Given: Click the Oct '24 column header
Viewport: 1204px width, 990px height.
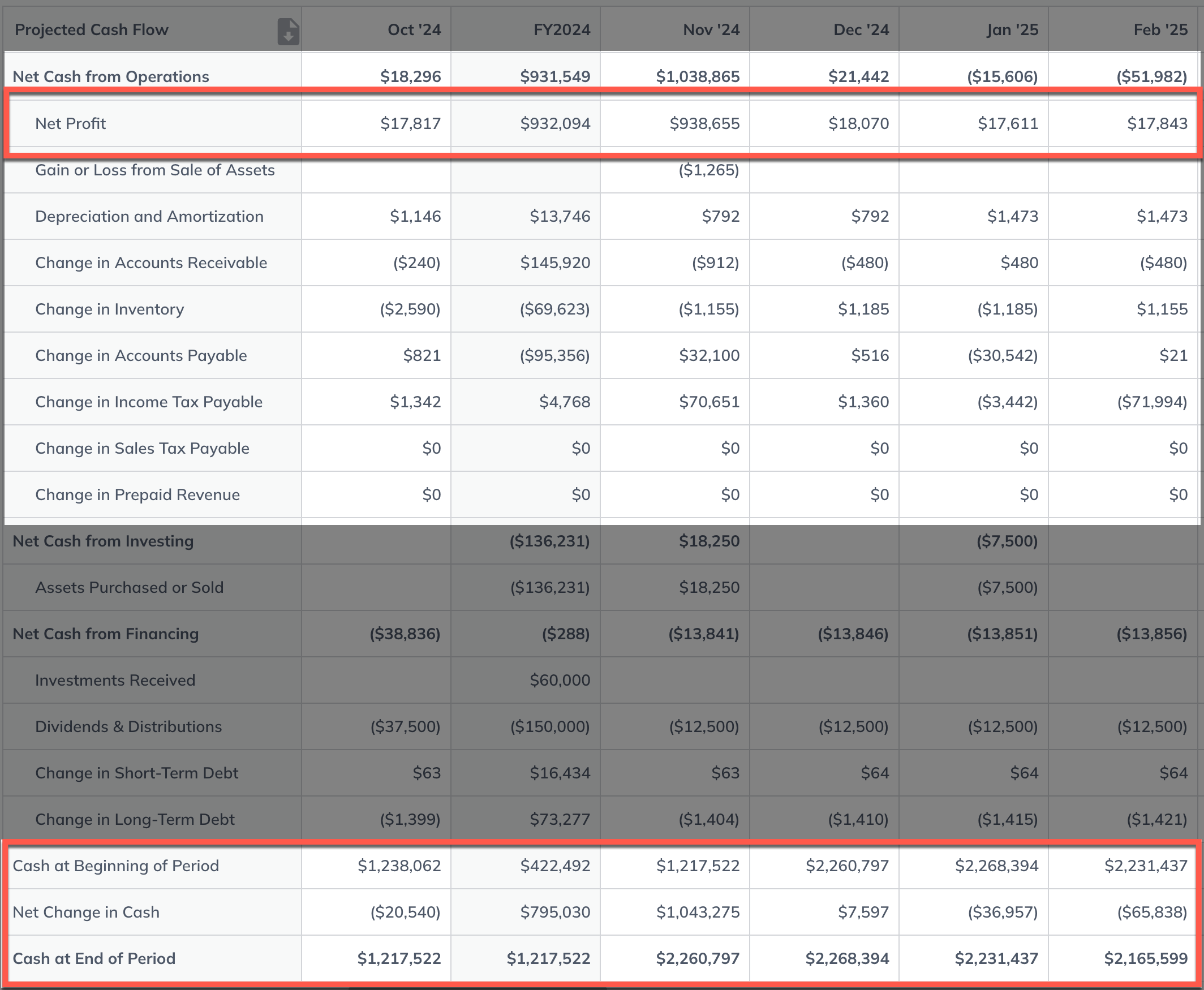Looking at the screenshot, I should (414, 29).
